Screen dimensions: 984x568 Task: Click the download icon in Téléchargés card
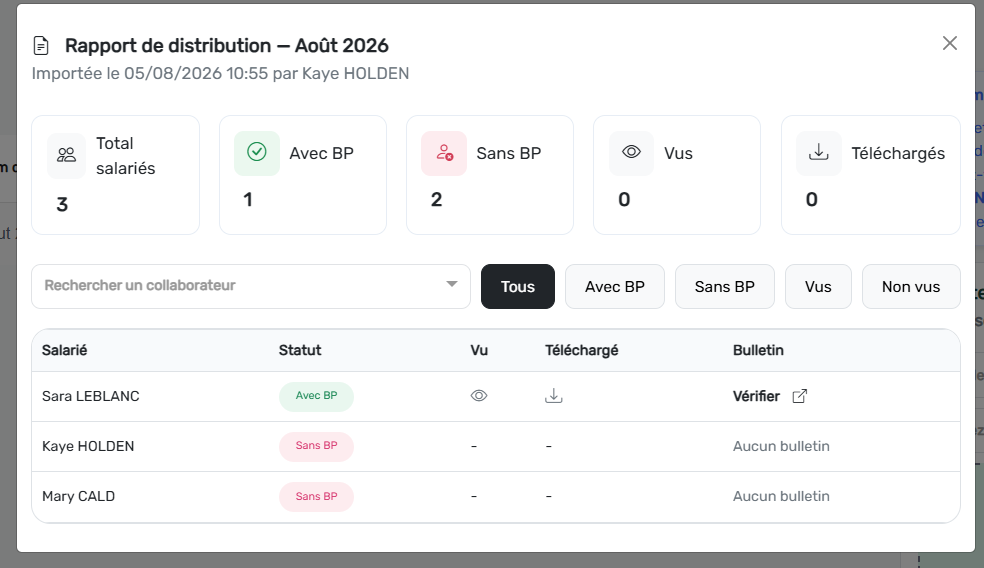tap(818, 152)
